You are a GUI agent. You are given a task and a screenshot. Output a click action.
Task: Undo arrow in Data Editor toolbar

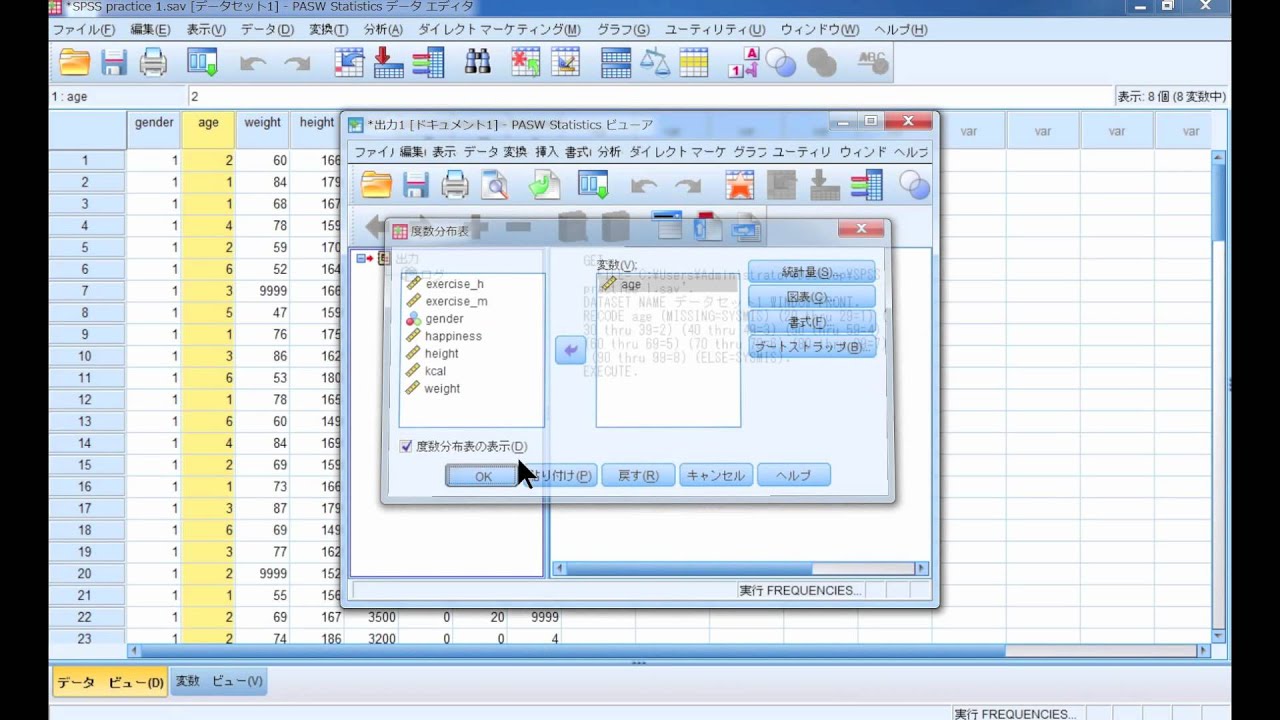[253, 64]
